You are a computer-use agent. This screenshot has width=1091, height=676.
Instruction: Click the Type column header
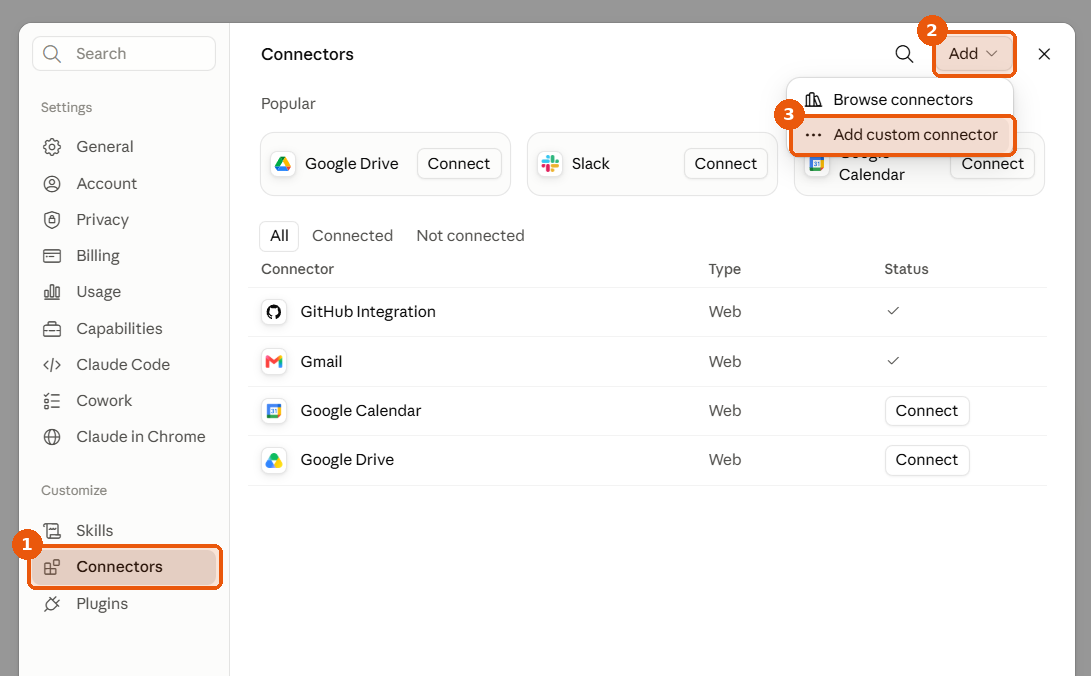pyautogui.click(x=724, y=269)
